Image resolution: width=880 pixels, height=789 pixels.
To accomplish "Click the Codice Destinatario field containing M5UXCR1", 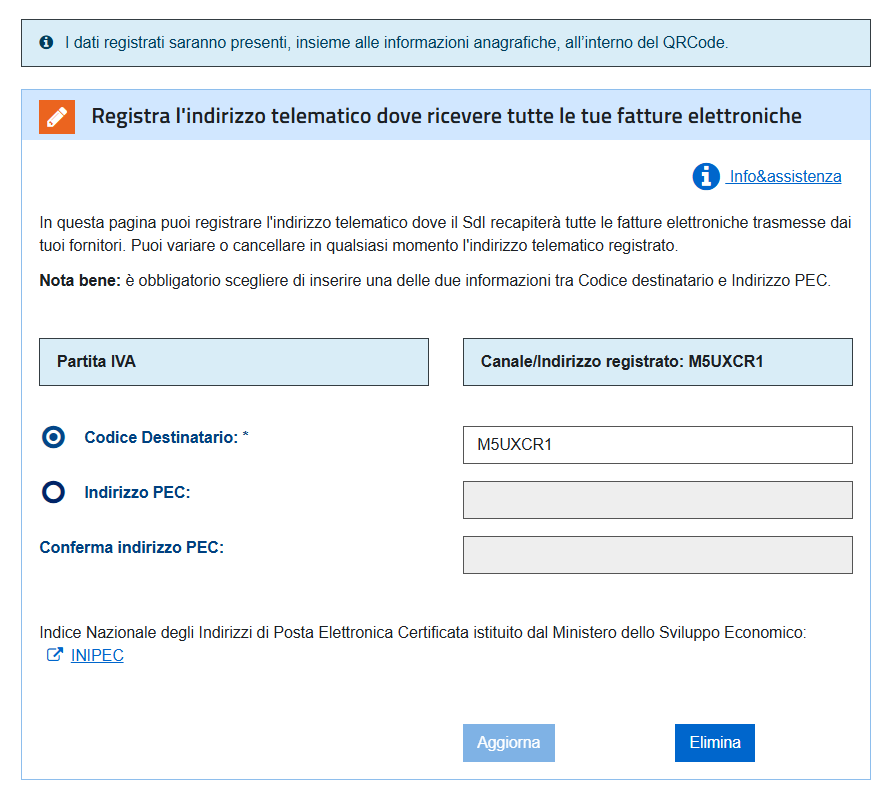I will 657,445.
